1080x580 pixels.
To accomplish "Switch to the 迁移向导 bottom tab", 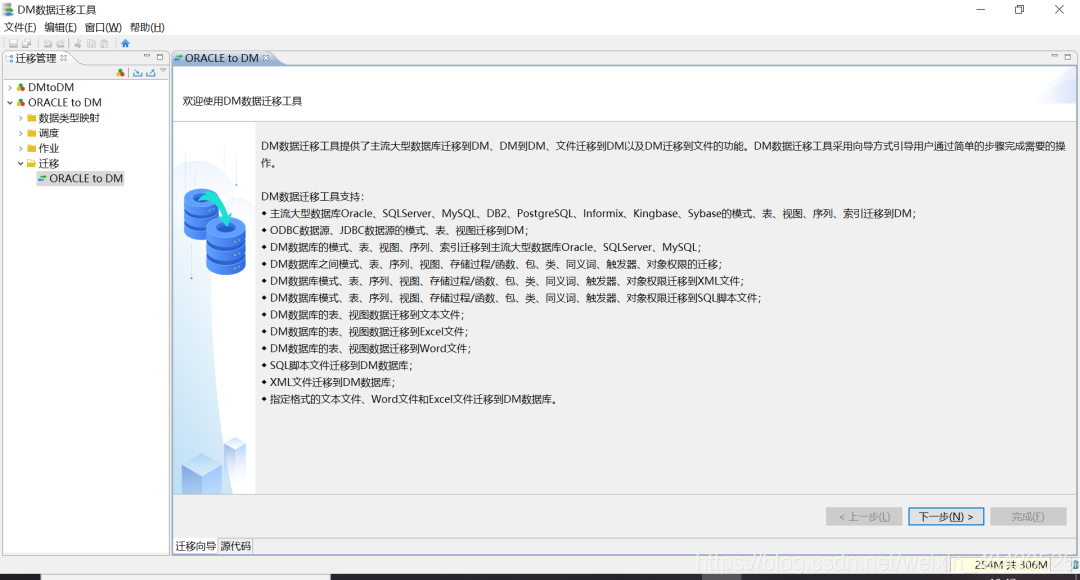I will 196,546.
